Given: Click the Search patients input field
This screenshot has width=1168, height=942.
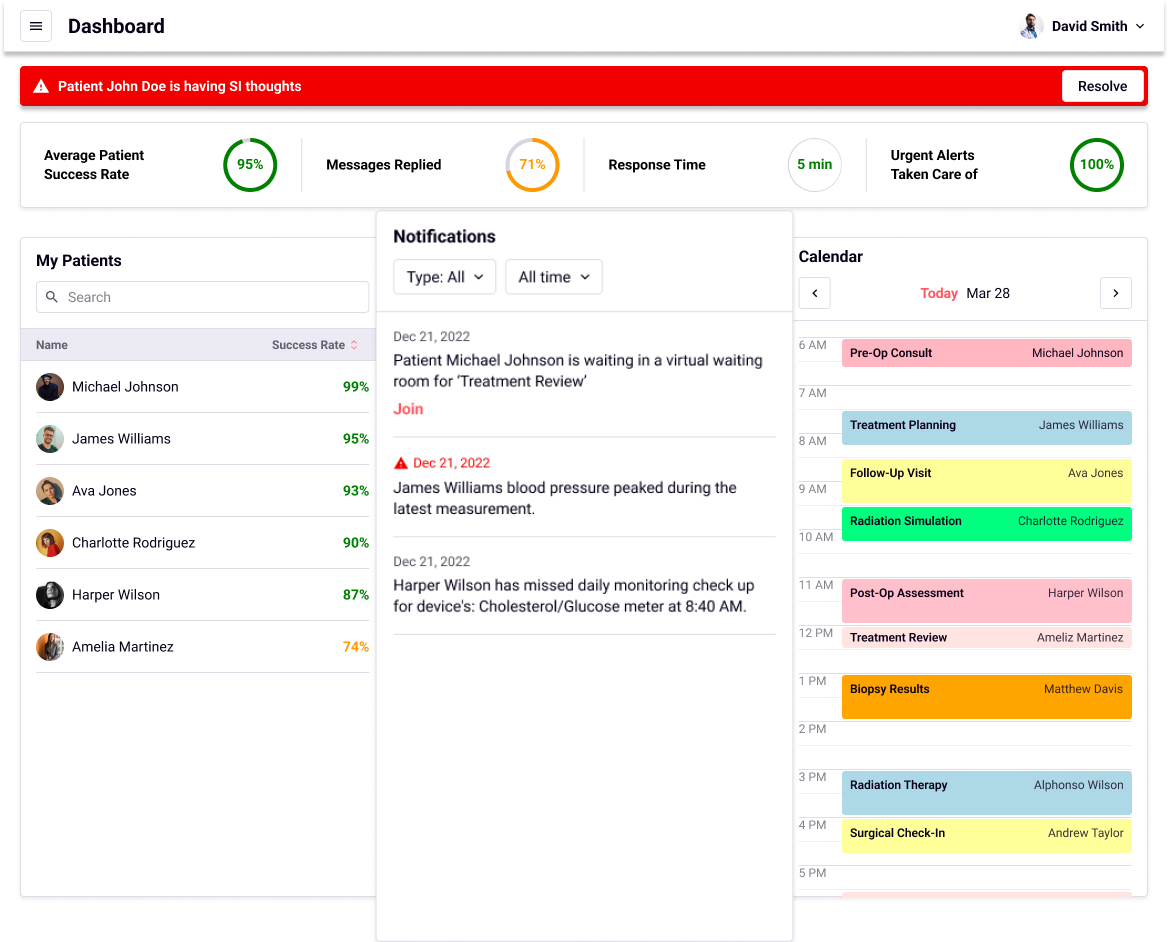Looking at the screenshot, I should pos(214,297).
